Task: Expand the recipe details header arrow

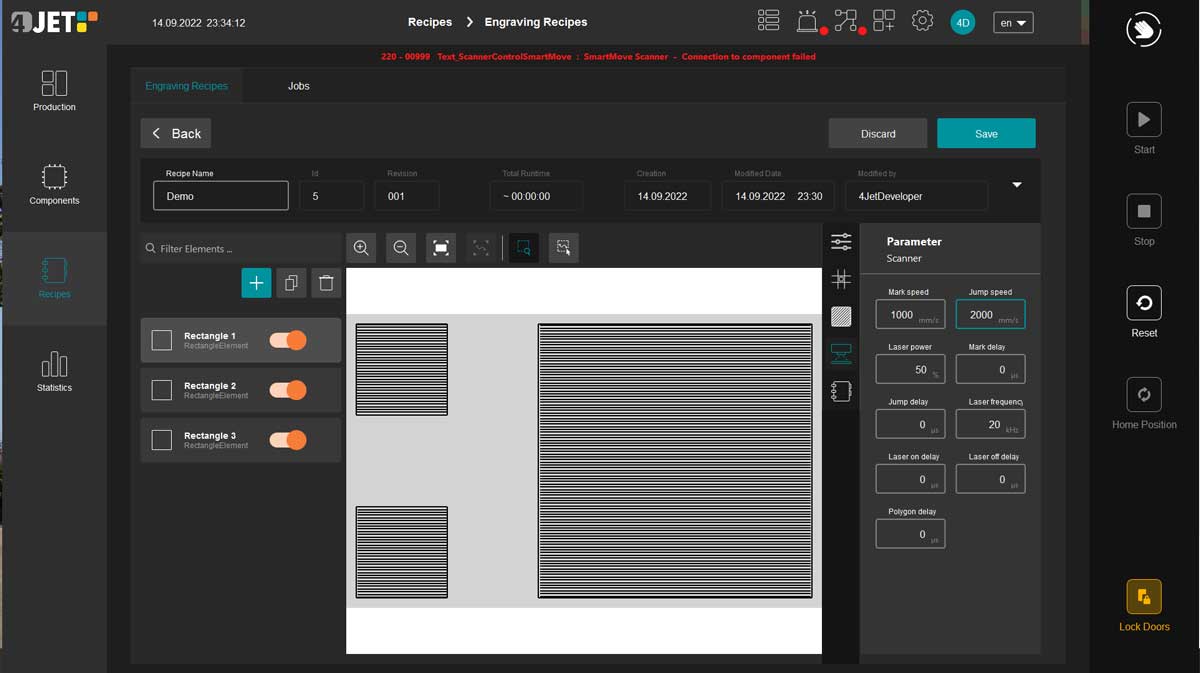Action: [1017, 185]
